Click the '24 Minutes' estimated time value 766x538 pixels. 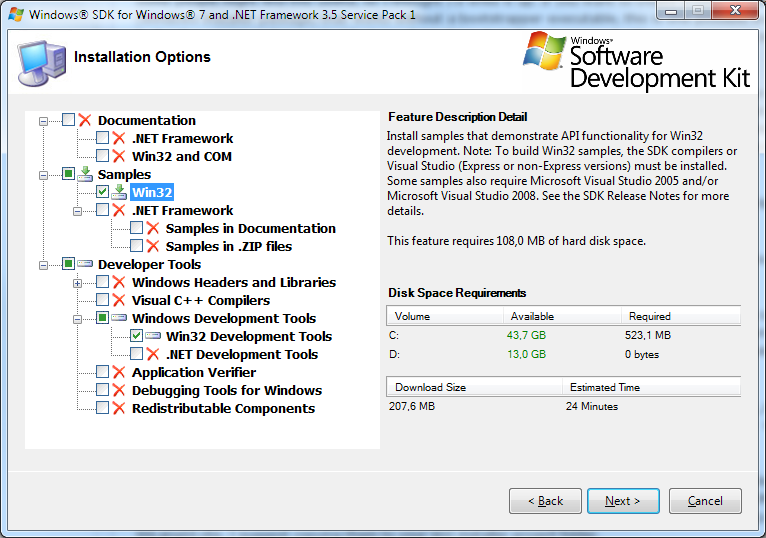coord(592,406)
